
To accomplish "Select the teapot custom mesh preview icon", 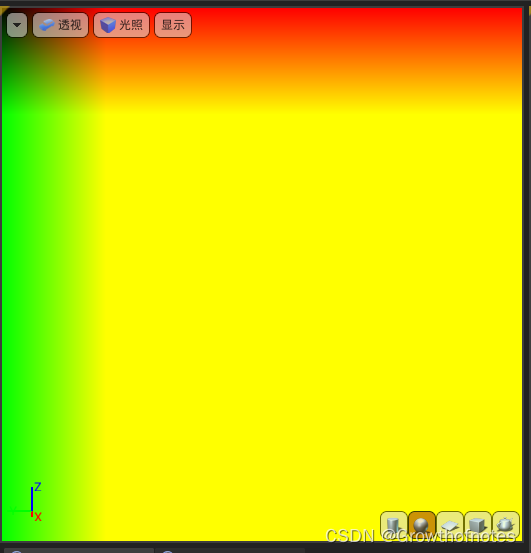I will click(x=506, y=525).
